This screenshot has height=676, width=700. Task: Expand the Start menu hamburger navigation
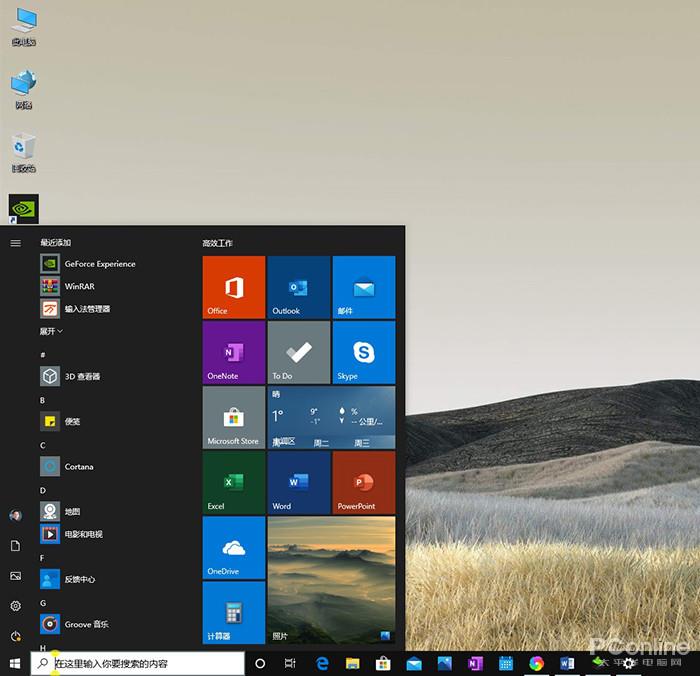click(x=15, y=243)
